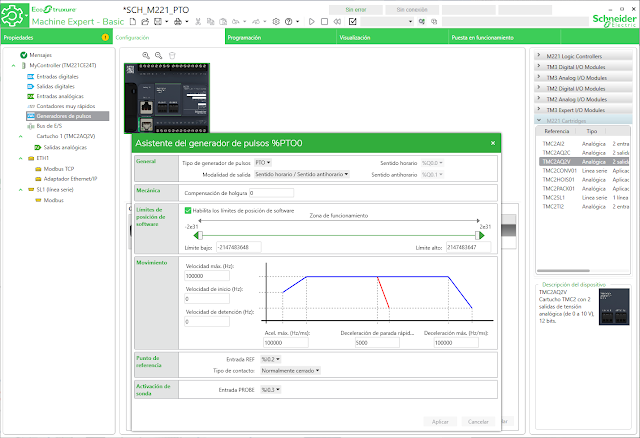Click the high limit slider handle
The width and height of the screenshot is (640, 438).
480,236
